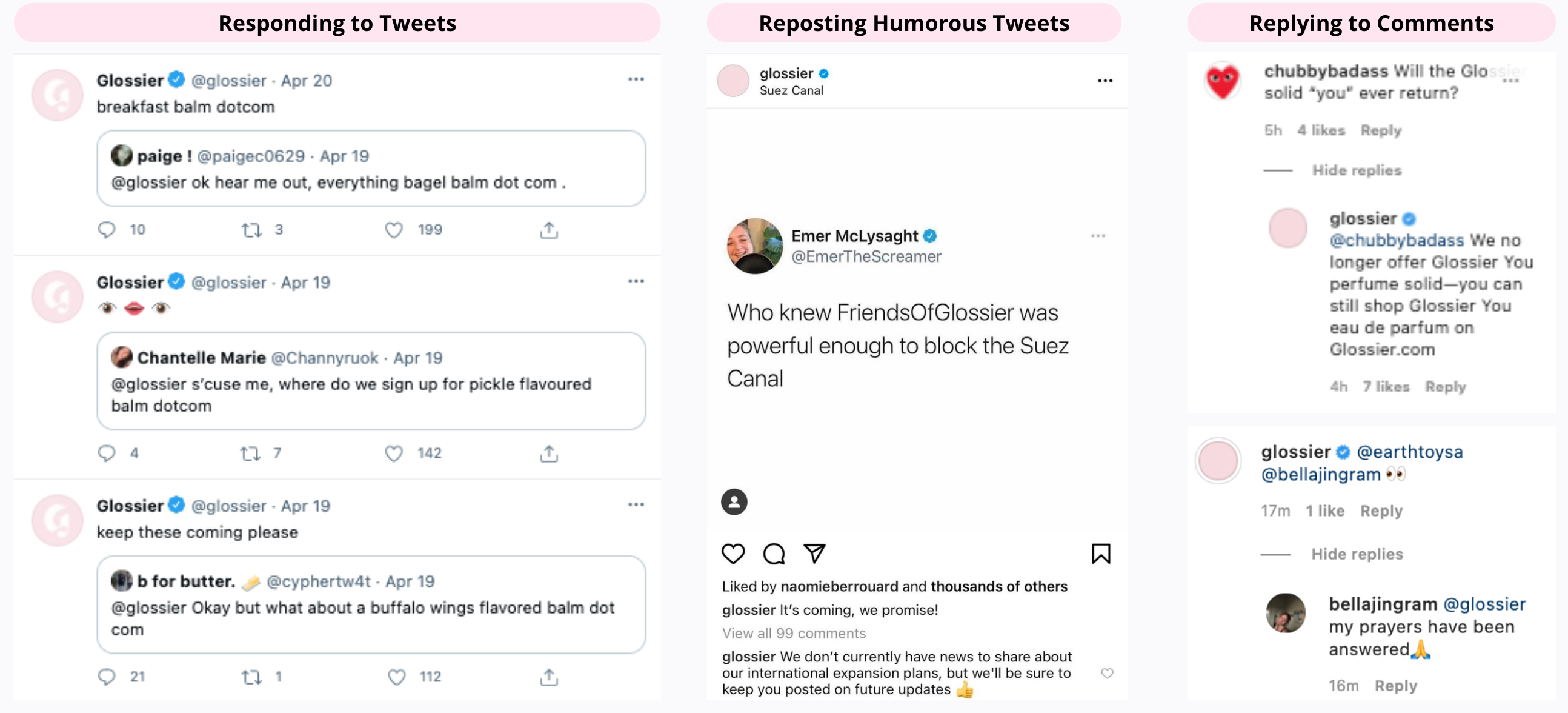Retweet the breakfast balm dotcom tweet
This screenshot has height=713, width=1568.
[x=251, y=230]
